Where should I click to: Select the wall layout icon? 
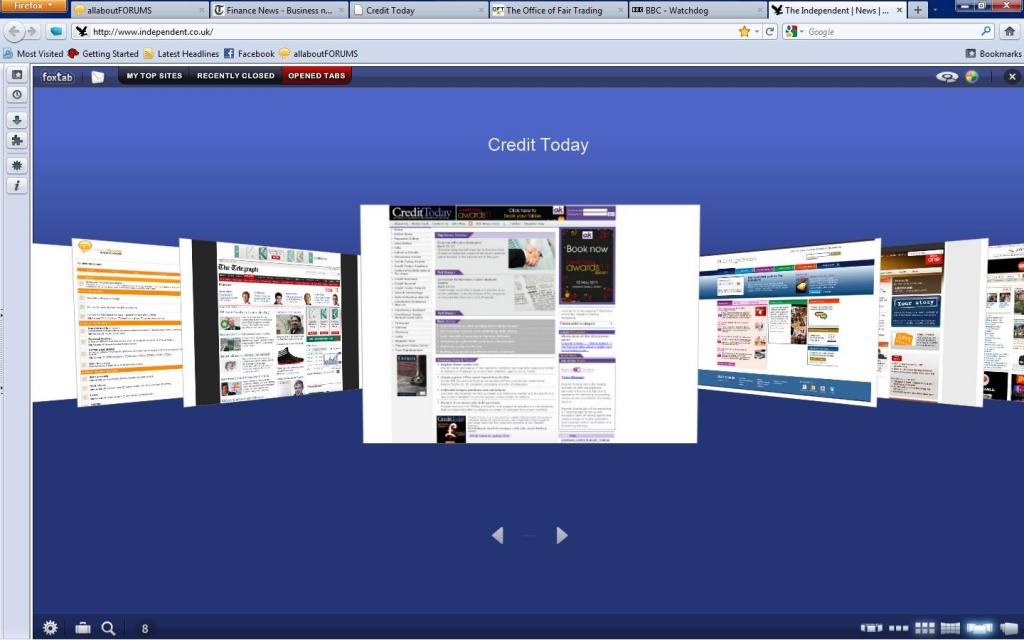(x=950, y=628)
